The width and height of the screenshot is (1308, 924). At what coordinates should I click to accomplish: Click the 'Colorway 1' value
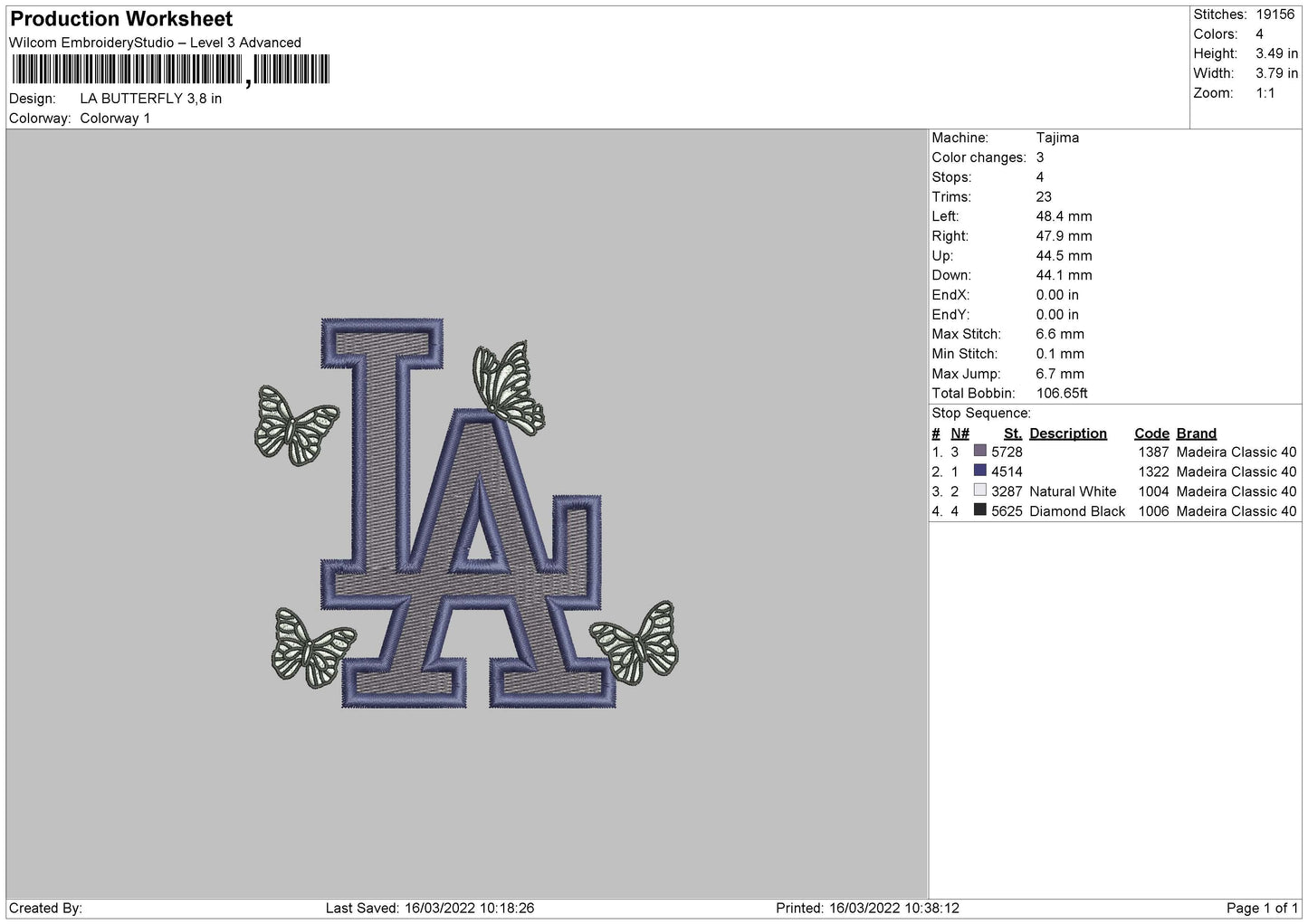pyautogui.click(x=115, y=119)
